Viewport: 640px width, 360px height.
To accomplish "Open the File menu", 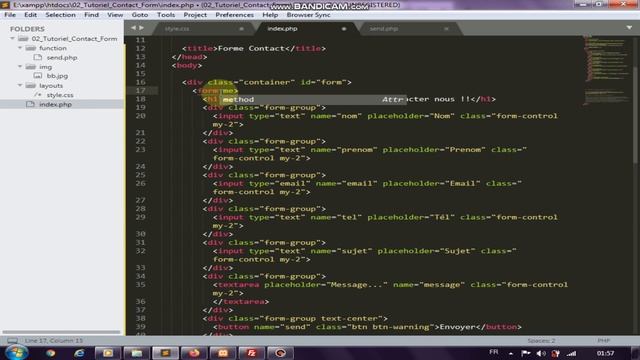I will [x=10, y=15].
